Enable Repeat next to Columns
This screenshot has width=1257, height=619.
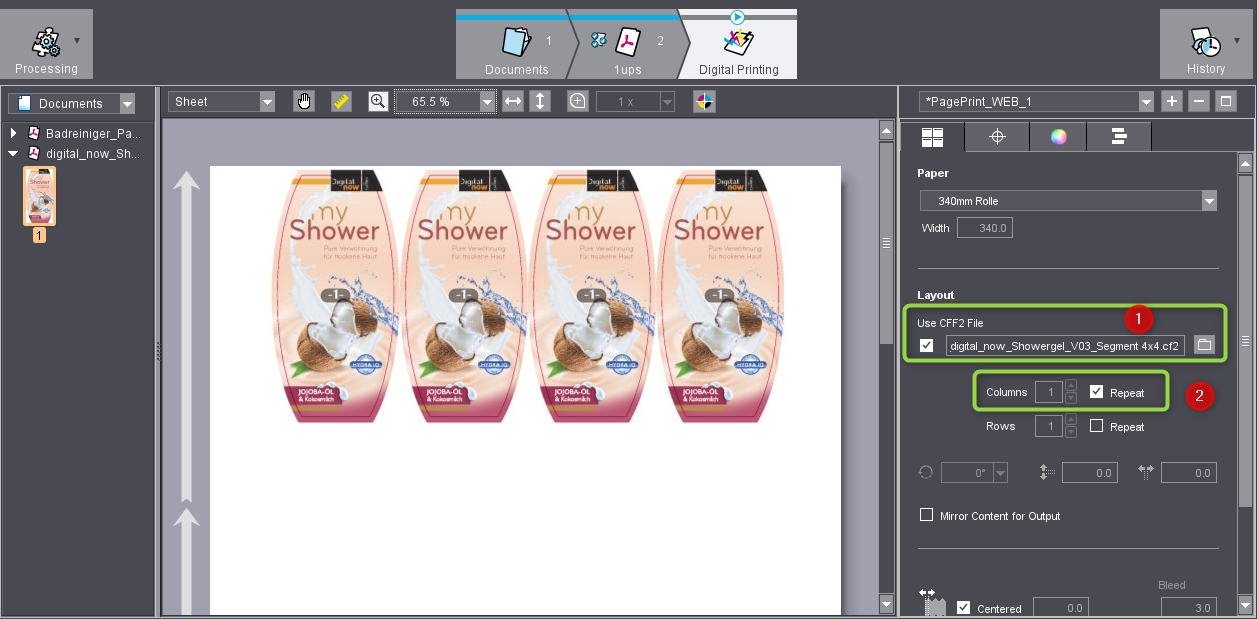point(1095,392)
